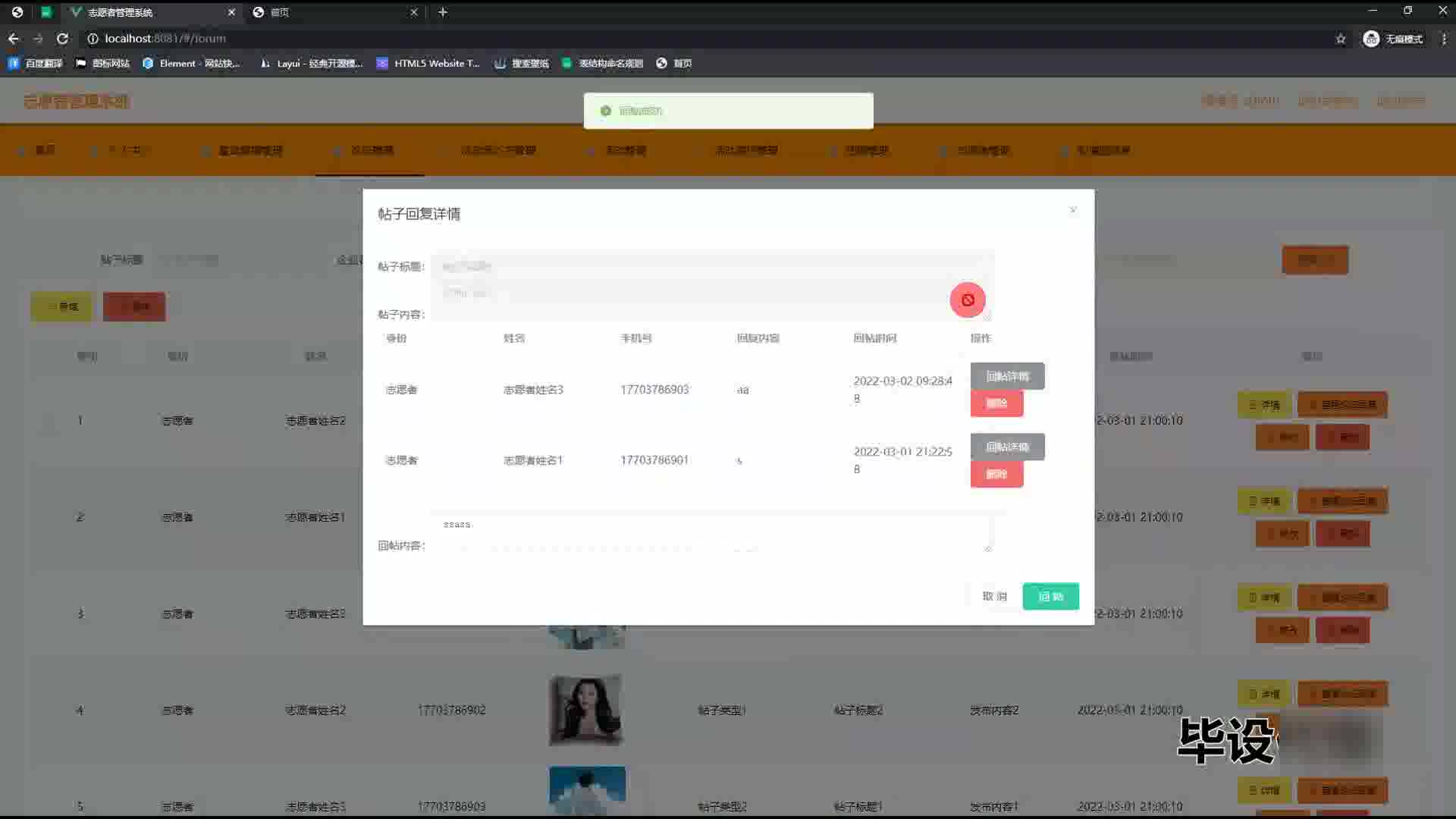The height and width of the screenshot is (819, 1456).
Task: Click 回帖详情 for 志愿者姓名1 reply
Action: (1007, 447)
